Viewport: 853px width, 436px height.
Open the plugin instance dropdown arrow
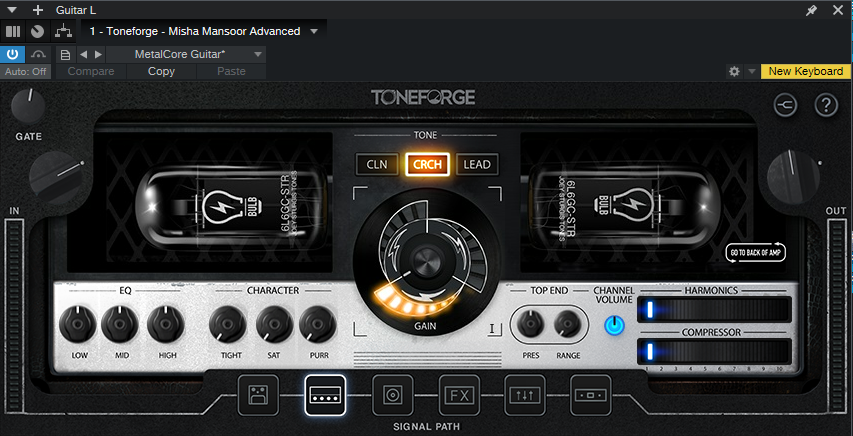click(x=313, y=32)
